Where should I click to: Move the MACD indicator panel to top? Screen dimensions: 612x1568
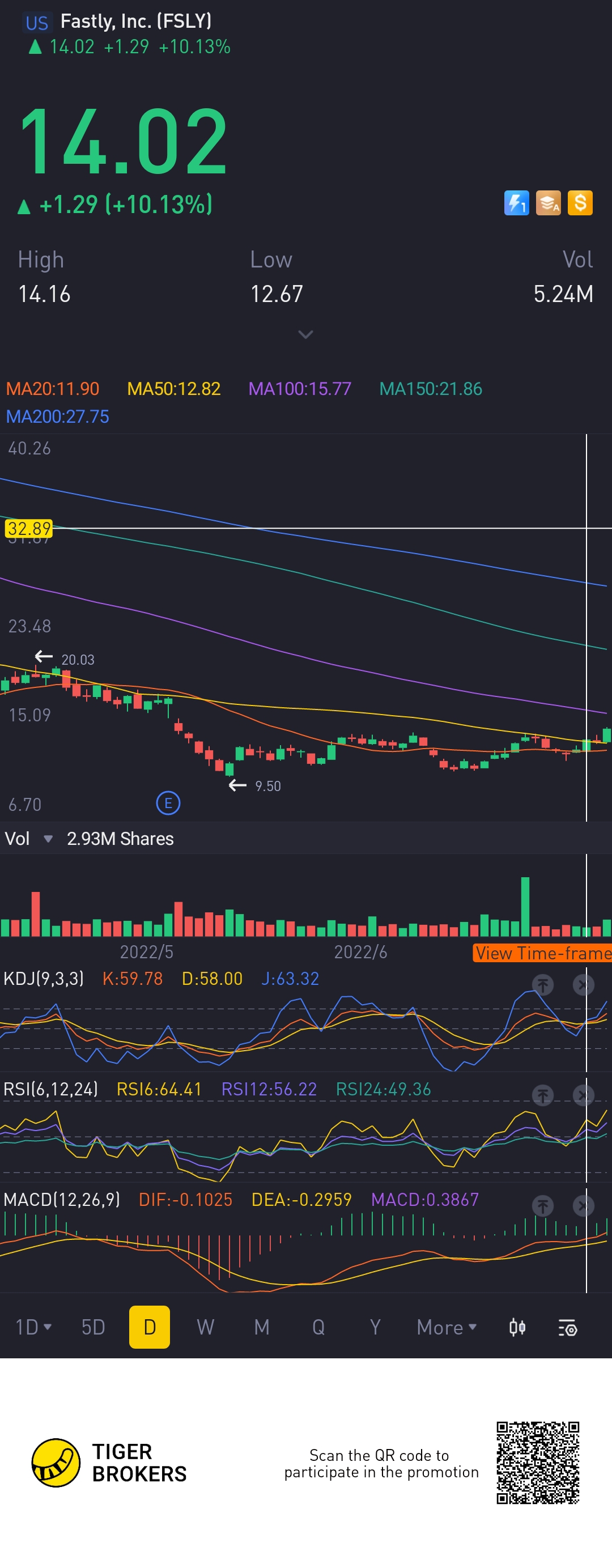tap(542, 1205)
